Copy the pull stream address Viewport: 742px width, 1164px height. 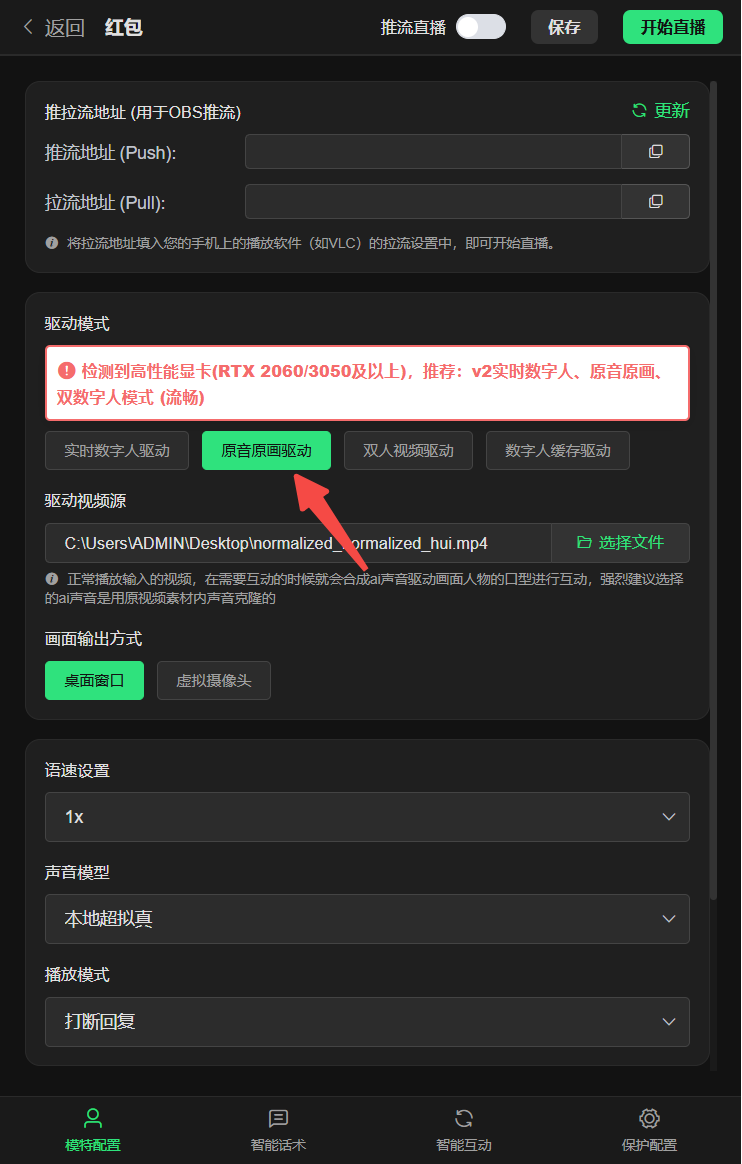pyautogui.click(x=655, y=201)
